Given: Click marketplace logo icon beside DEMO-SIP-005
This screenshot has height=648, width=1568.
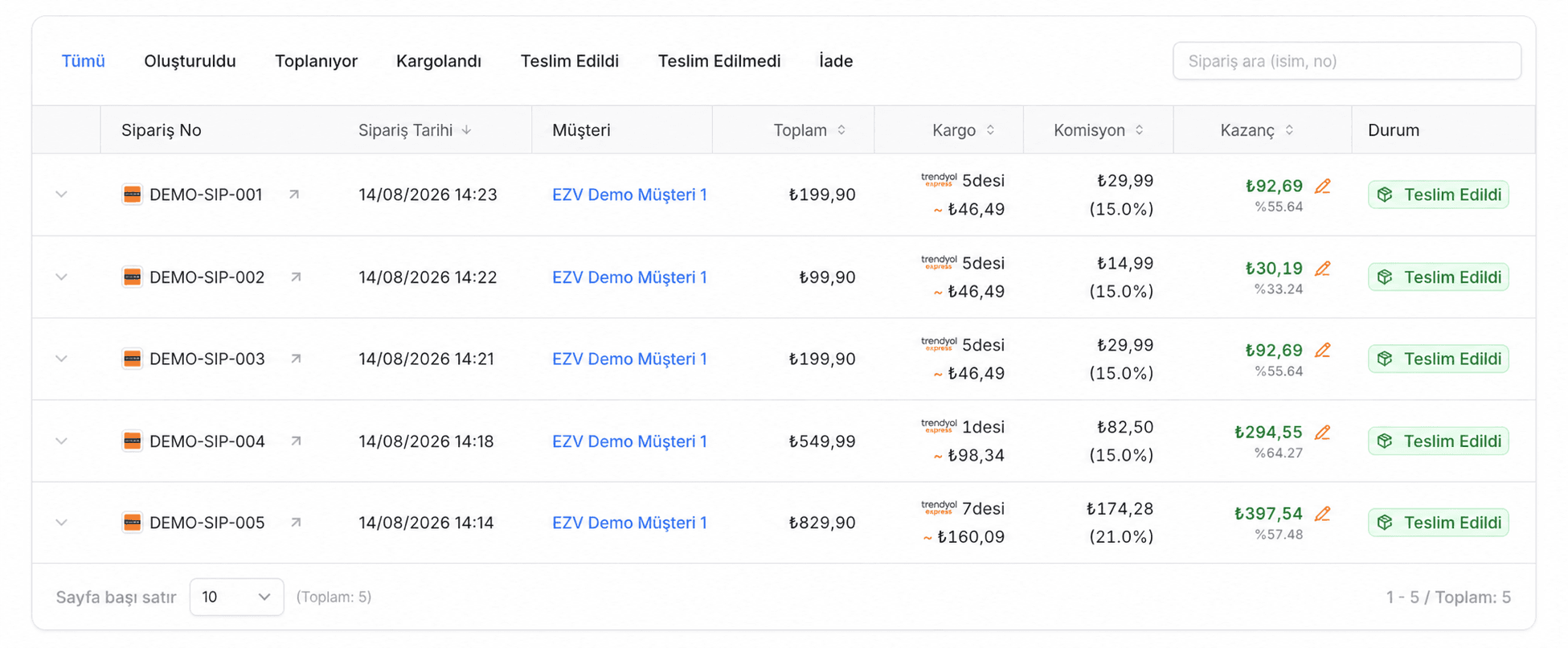Looking at the screenshot, I should tap(132, 523).
